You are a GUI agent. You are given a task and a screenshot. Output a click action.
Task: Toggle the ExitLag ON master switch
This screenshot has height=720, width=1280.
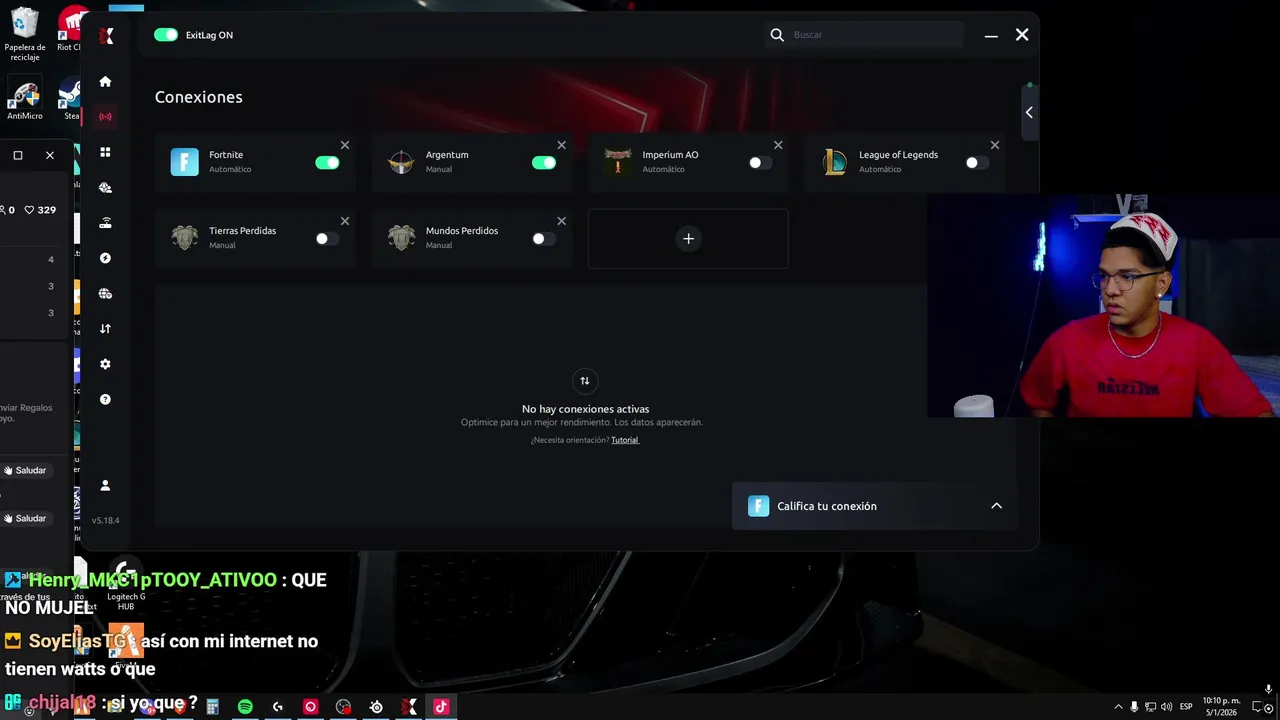[166, 35]
